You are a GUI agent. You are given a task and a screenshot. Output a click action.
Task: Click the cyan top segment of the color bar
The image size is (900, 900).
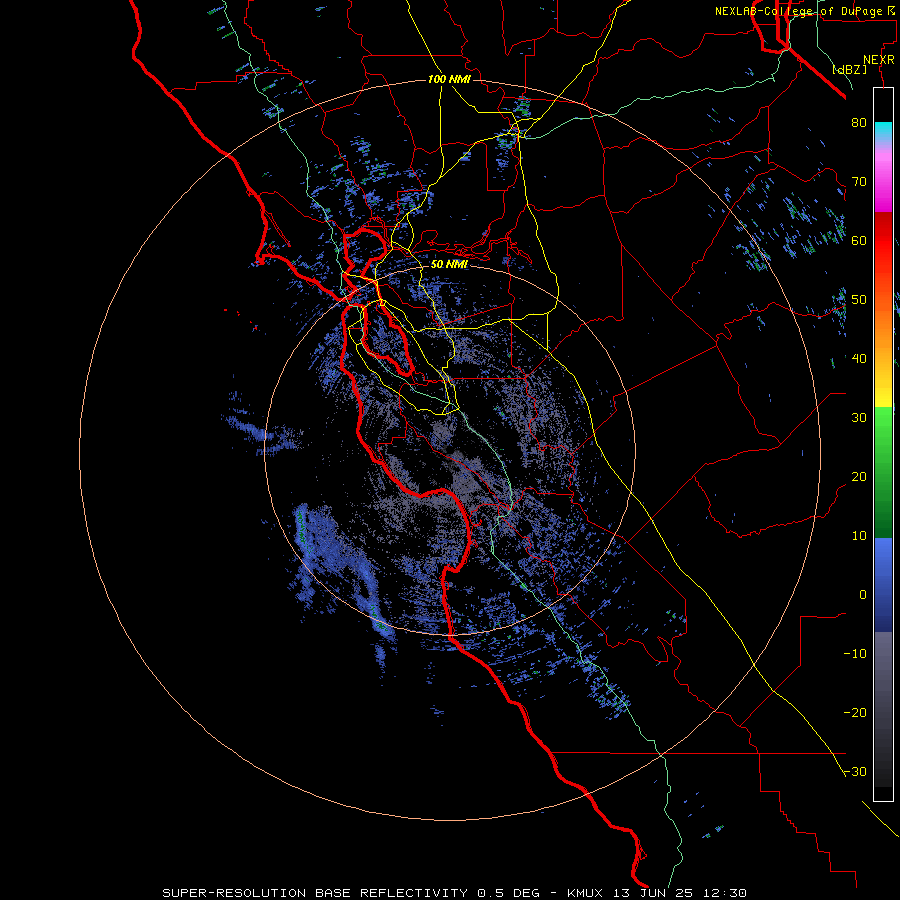pyautogui.click(x=883, y=131)
